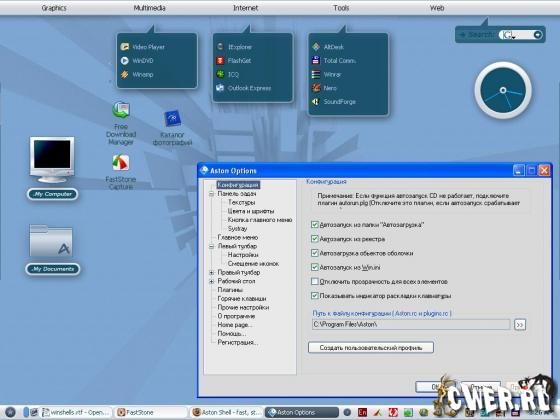Screen dimensions: 560x420
Task: Switch to FastStone window in taskbar
Action: click(151, 412)
